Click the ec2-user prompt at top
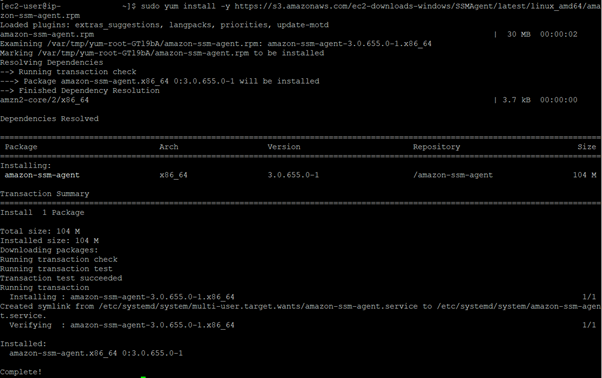The width and height of the screenshot is (602, 378). pyautogui.click(x=68, y=6)
